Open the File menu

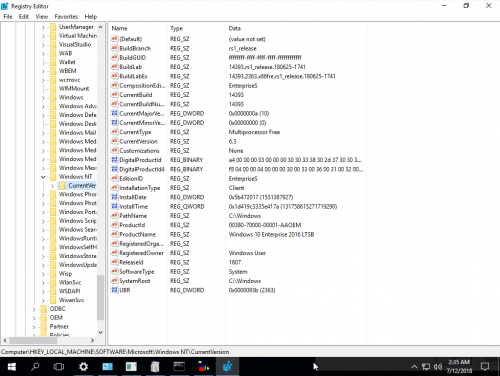(8, 17)
